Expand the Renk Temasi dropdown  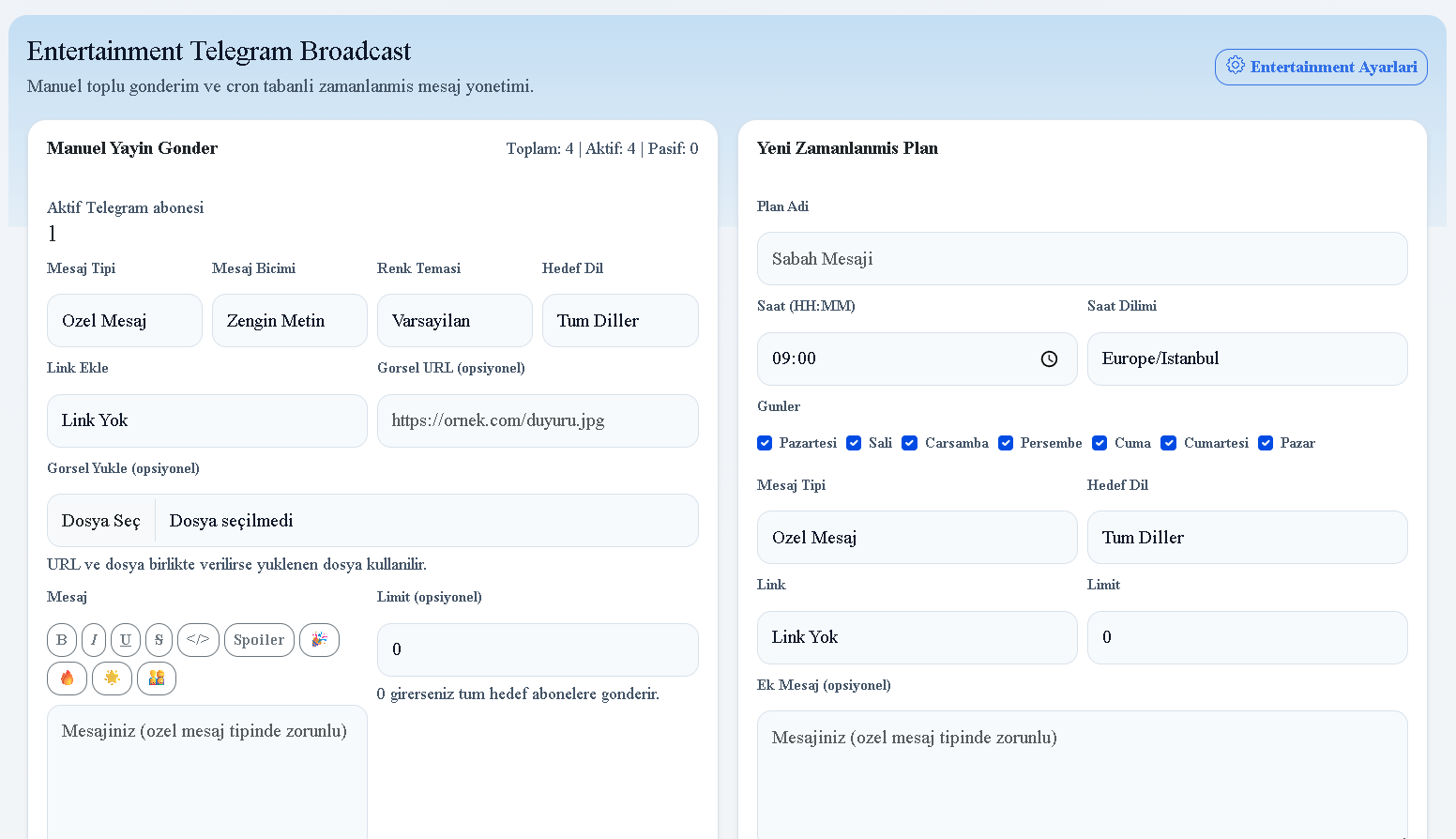click(x=454, y=321)
